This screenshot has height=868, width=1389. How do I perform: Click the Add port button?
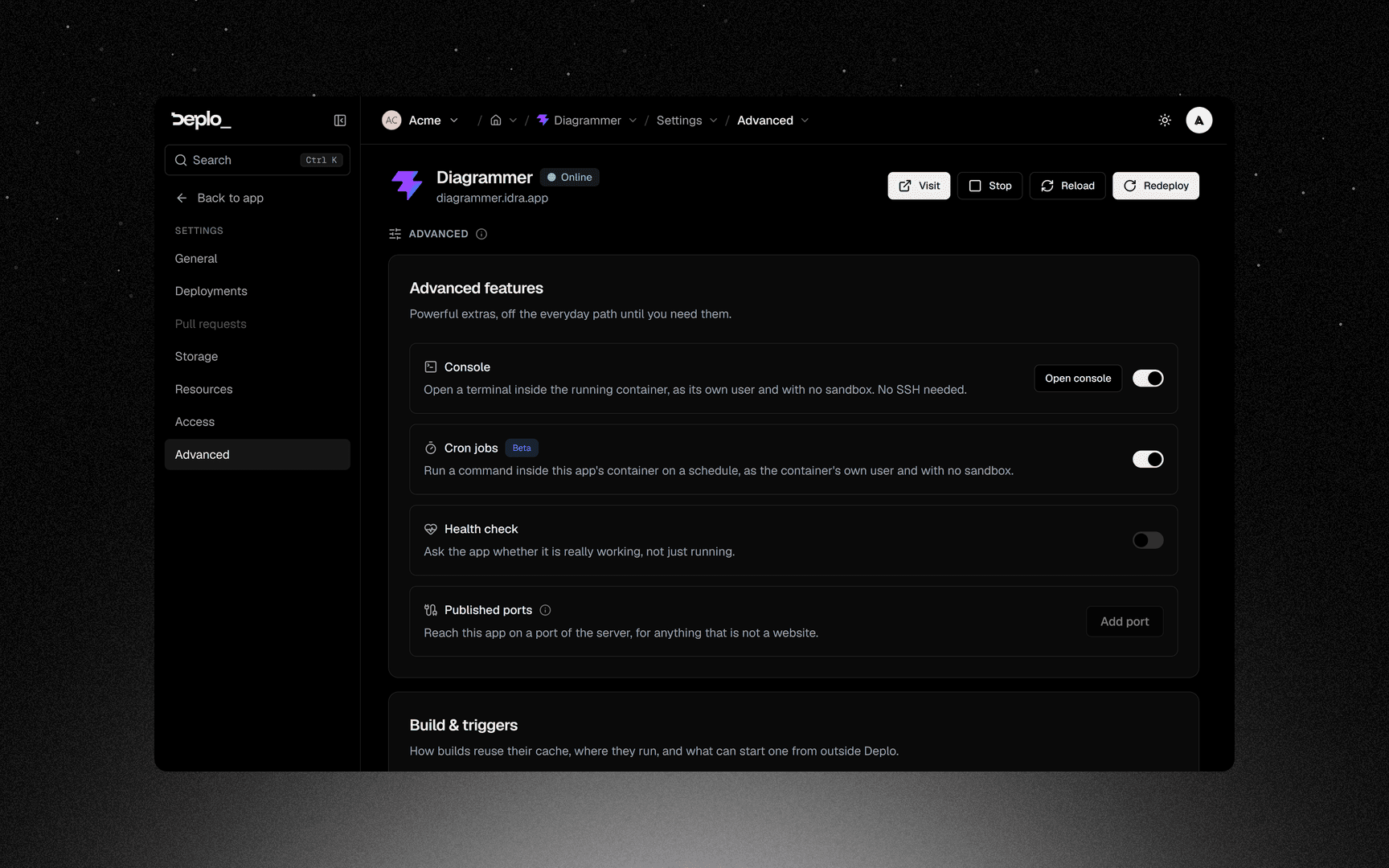(1125, 621)
